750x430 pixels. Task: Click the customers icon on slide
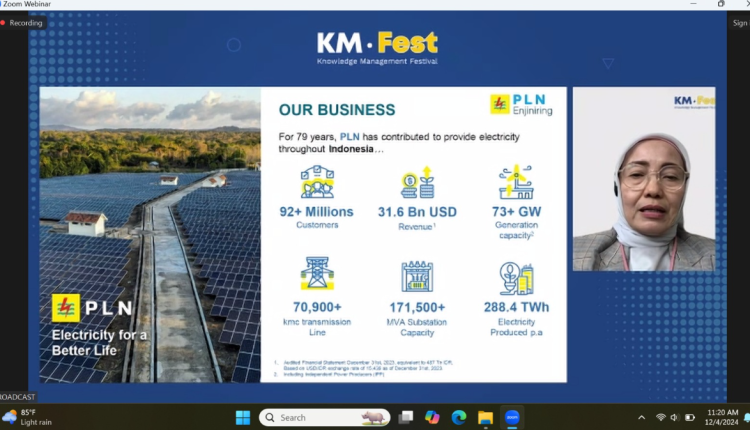317,182
